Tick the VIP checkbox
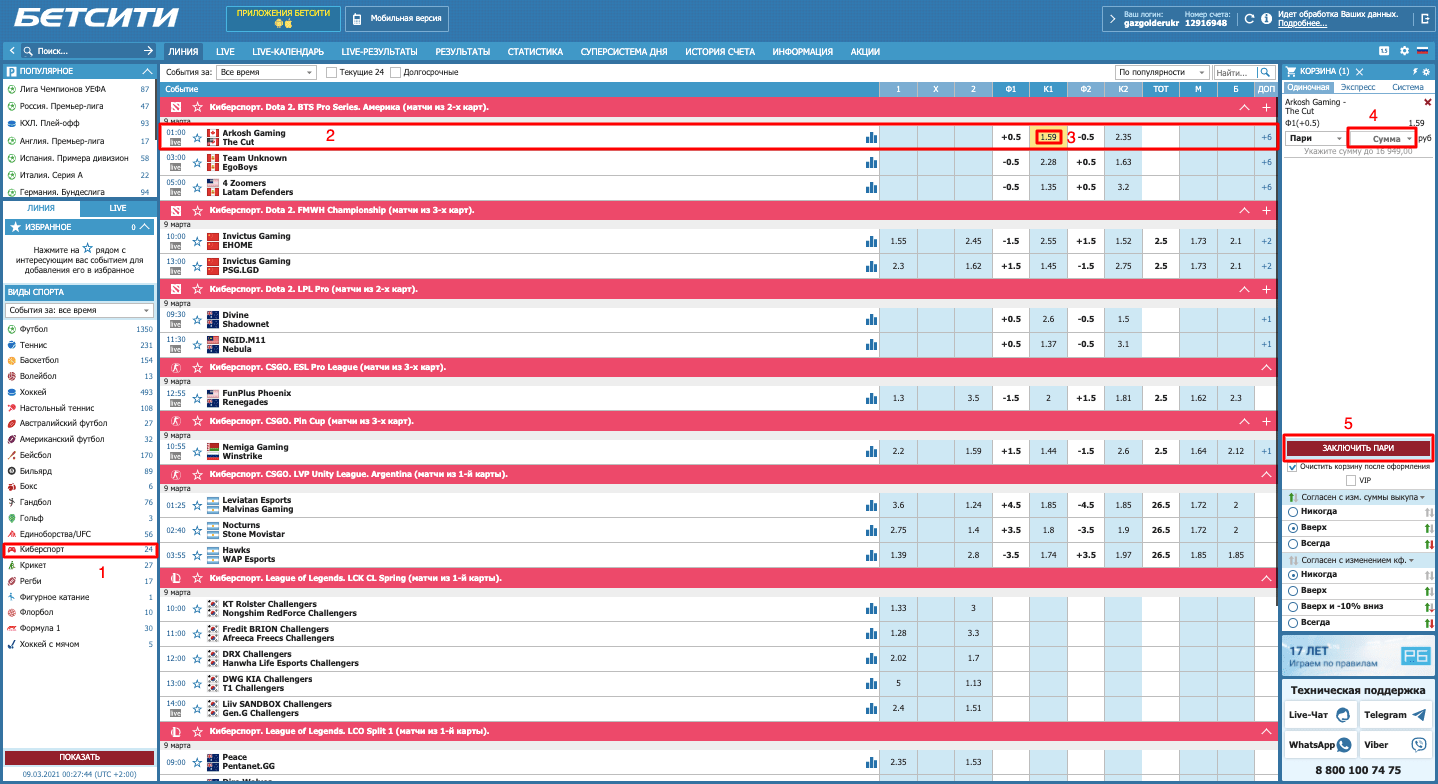 pyautogui.click(x=1351, y=481)
